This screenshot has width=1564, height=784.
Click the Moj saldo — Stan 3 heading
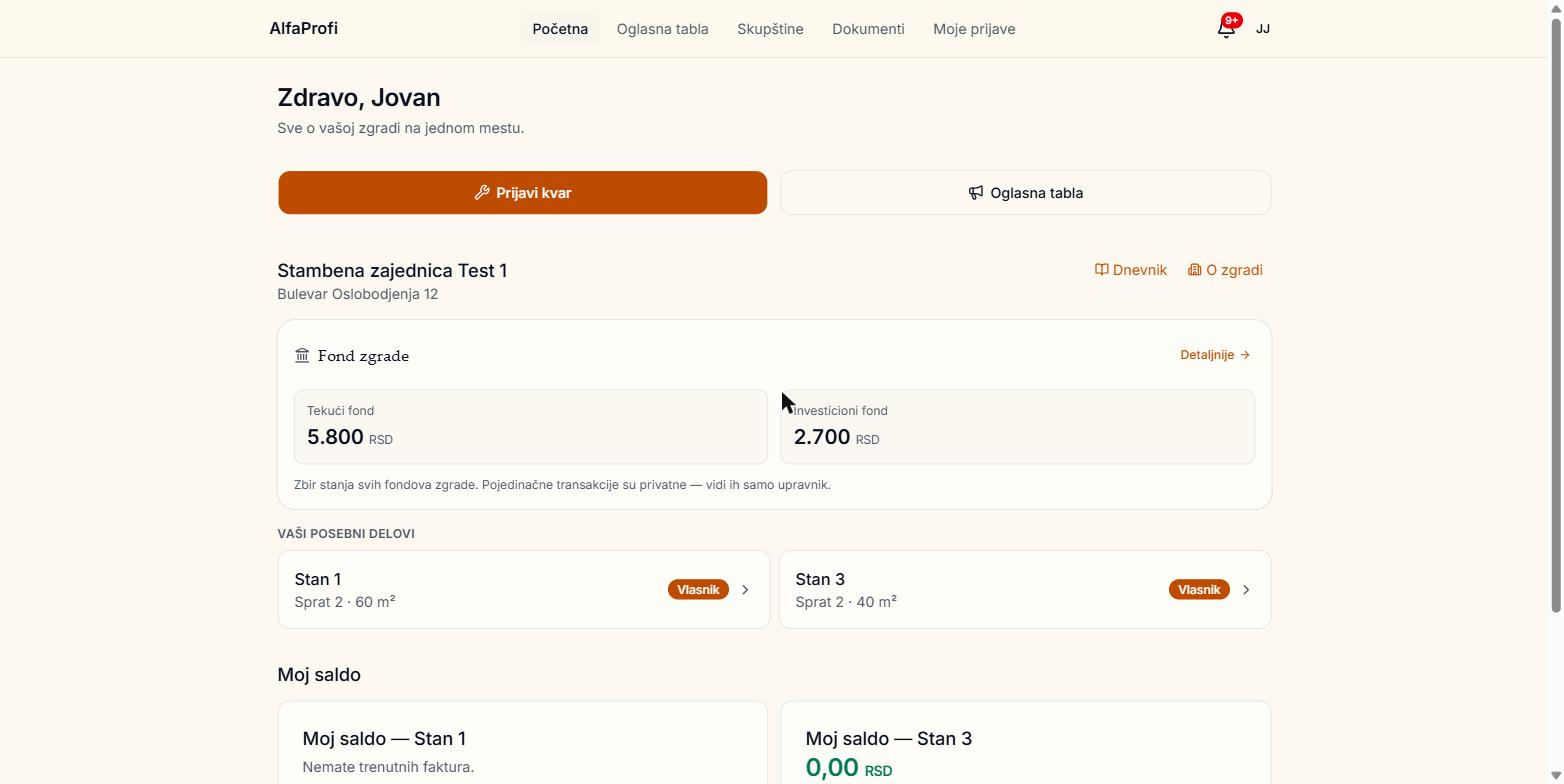click(889, 739)
